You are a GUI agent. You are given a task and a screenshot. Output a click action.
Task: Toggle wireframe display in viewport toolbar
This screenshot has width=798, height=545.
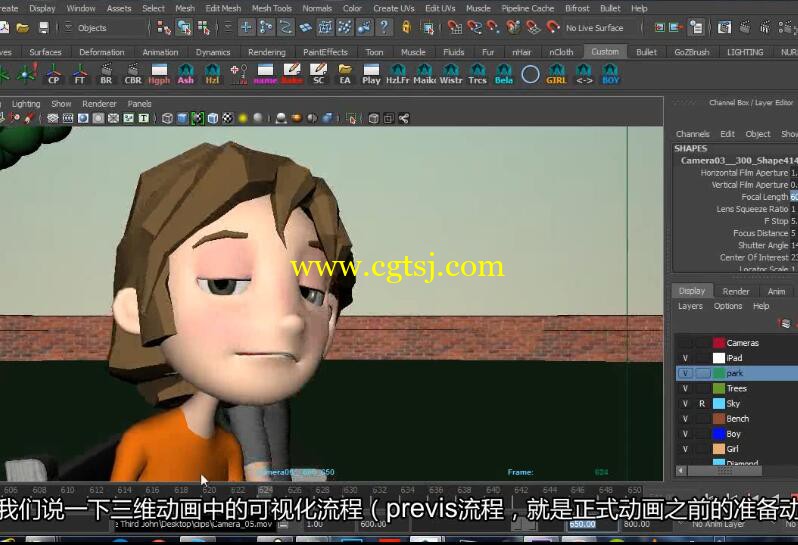pyautogui.click(x=167, y=119)
